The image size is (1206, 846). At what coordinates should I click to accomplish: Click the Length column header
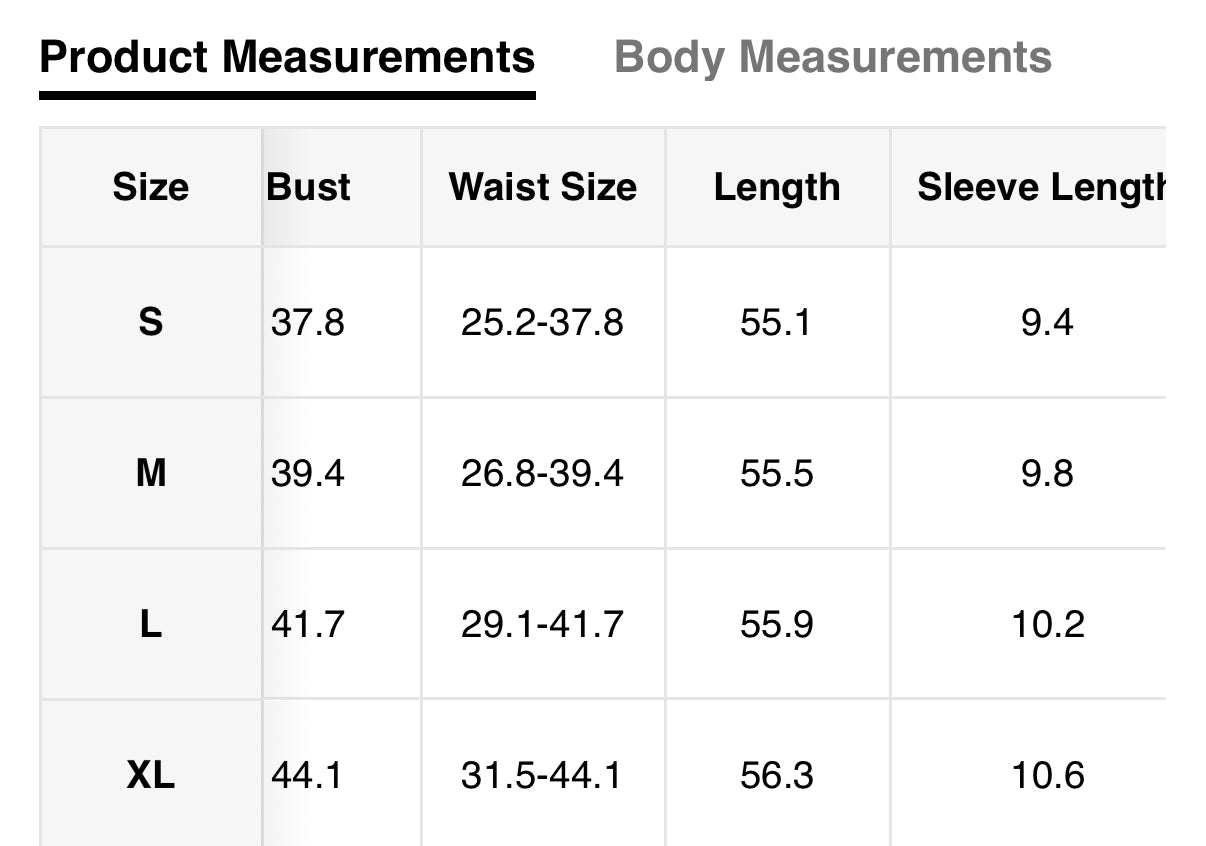(x=777, y=187)
